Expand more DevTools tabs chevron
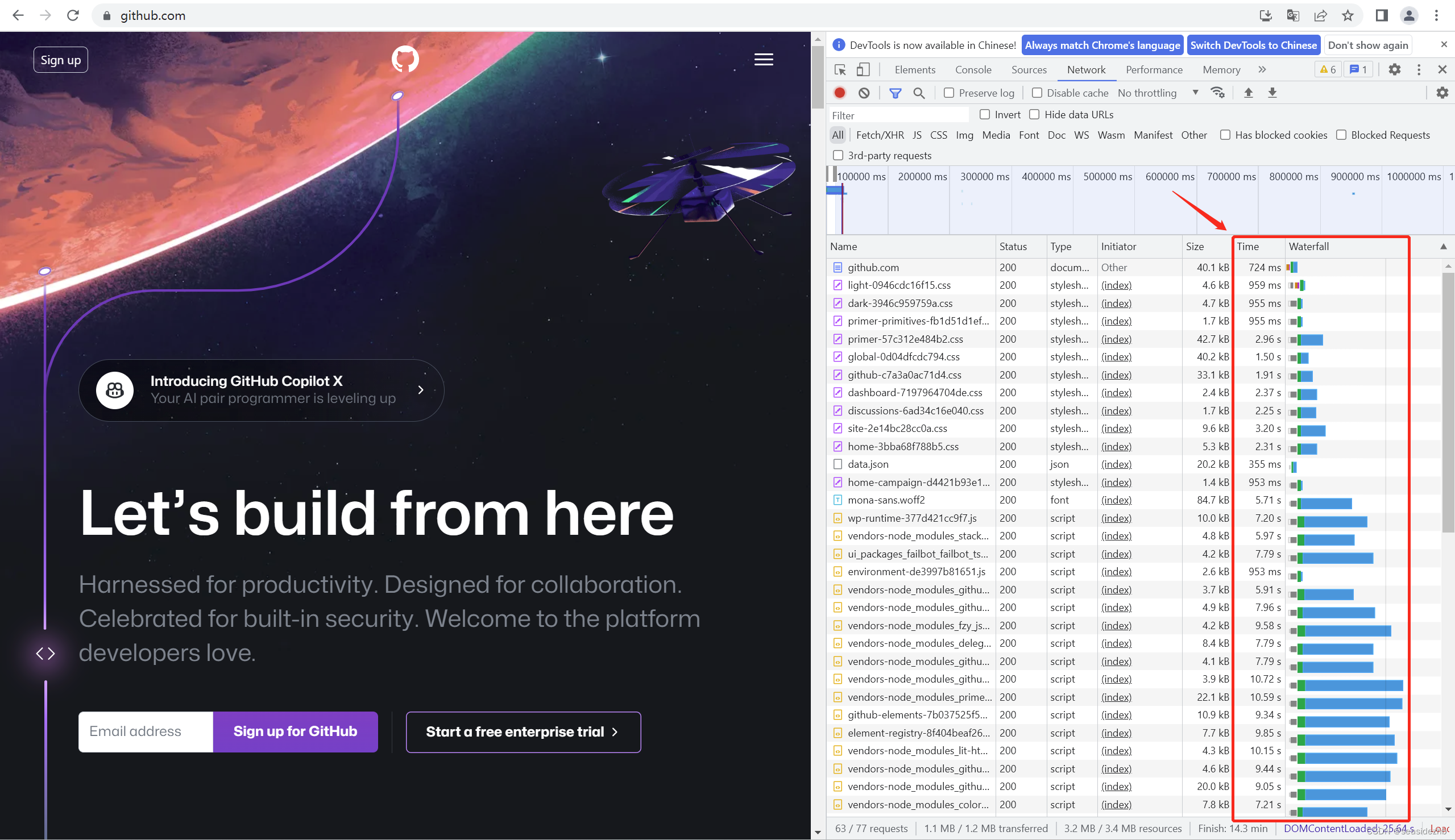This screenshot has height=840, width=1455. click(1262, 70)
